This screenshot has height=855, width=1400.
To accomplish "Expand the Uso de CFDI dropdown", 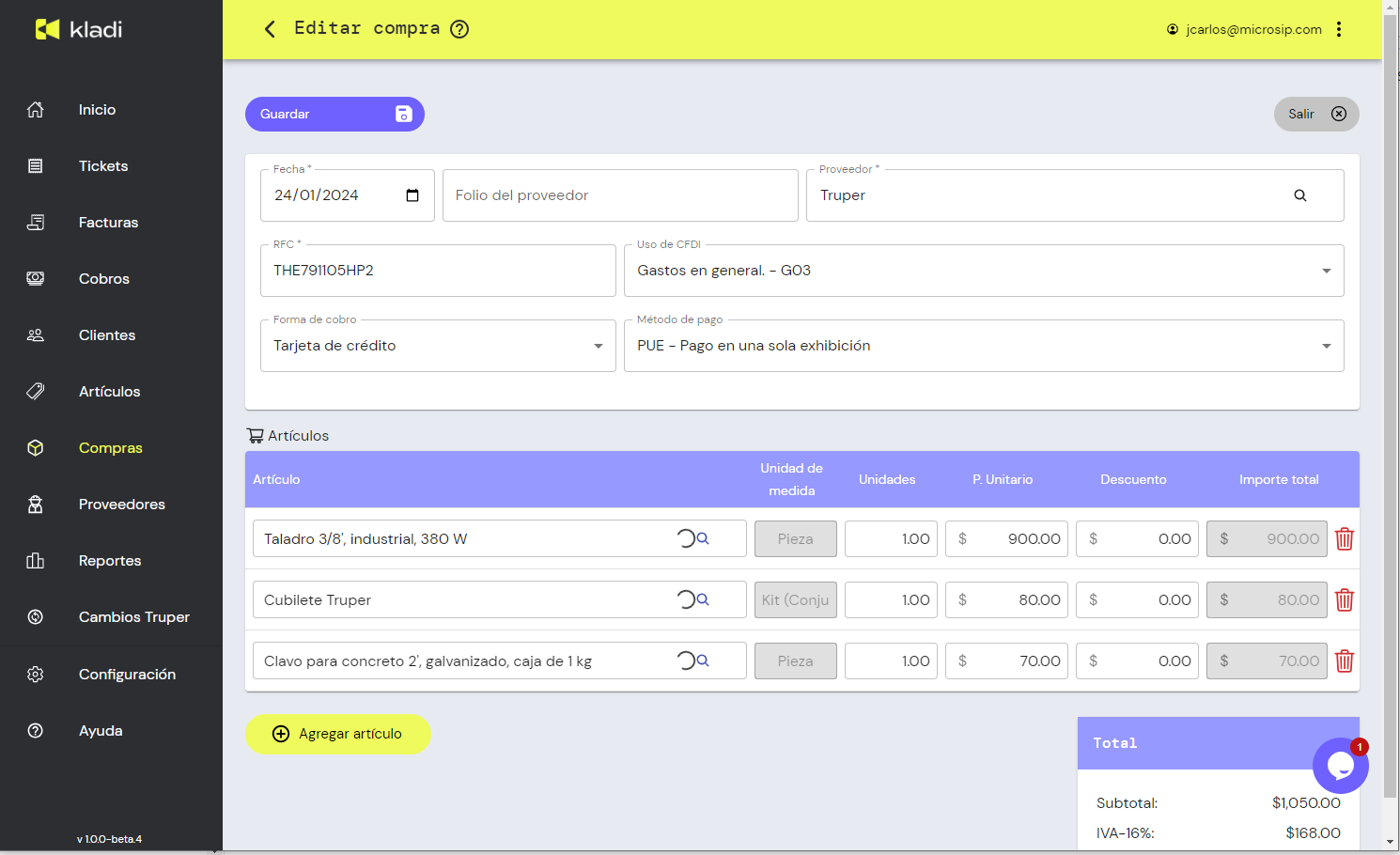I will (x=1326, y=271).
